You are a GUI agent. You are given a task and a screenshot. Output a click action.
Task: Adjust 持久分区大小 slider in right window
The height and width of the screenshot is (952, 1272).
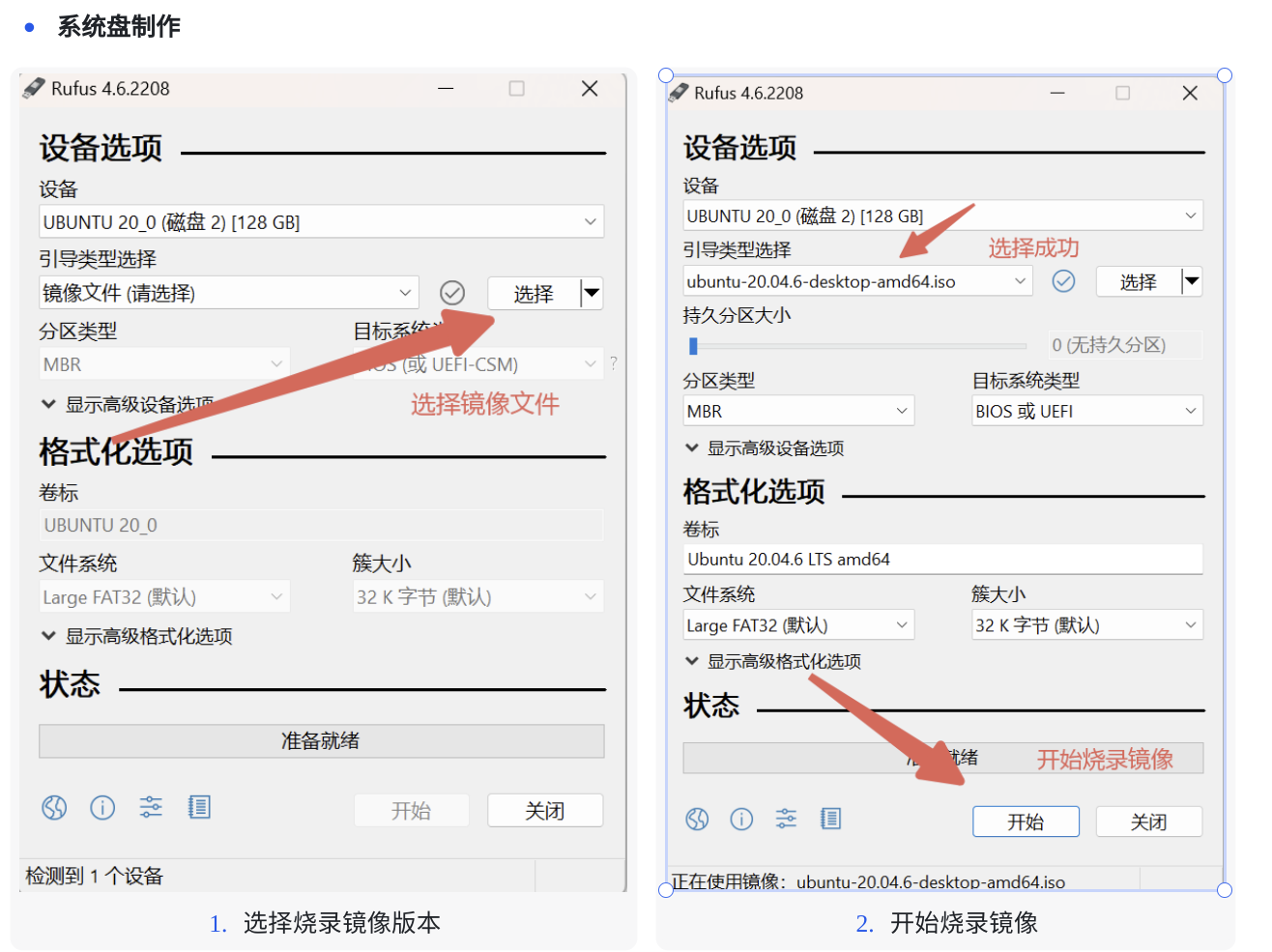click(693, 345)
